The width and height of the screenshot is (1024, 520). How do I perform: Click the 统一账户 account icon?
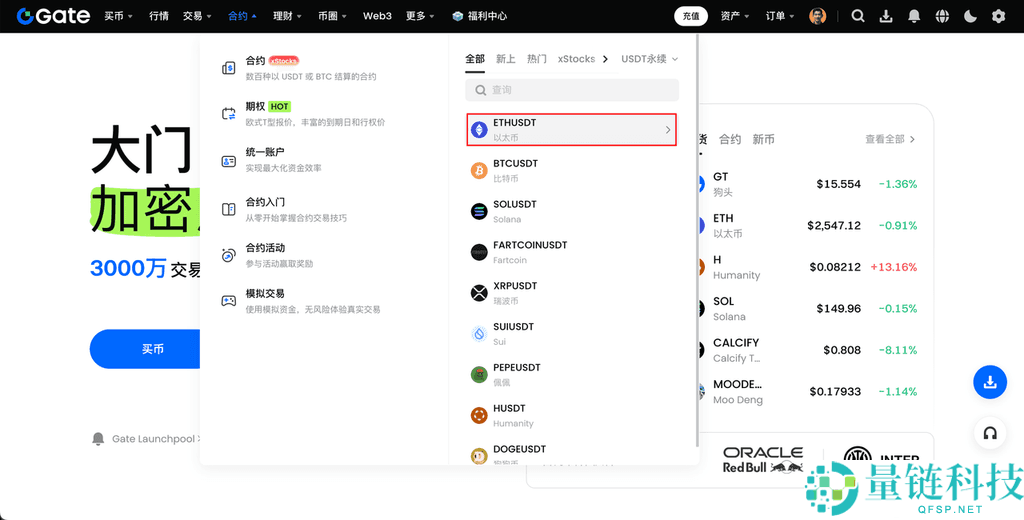click(x=229, y=161)
